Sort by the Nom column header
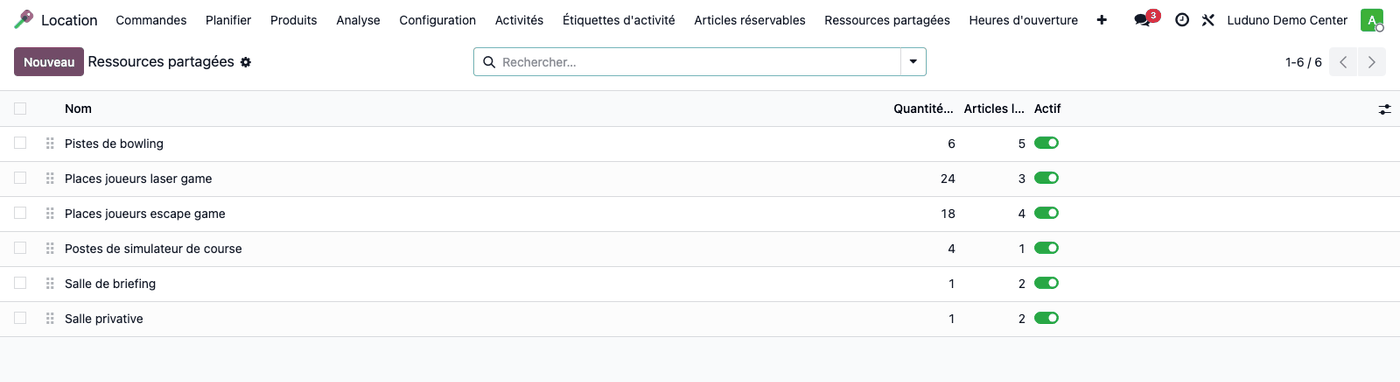Image resolution: width=1400 pixels, height=382 pixels. pyautogui.click(x=78, y=109)
